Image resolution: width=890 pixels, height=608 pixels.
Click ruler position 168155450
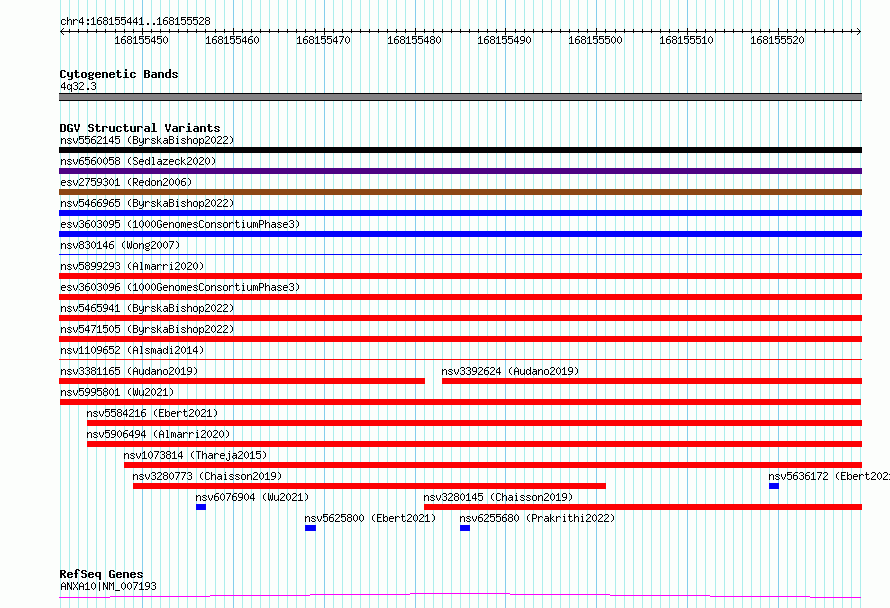click(141, 40)
